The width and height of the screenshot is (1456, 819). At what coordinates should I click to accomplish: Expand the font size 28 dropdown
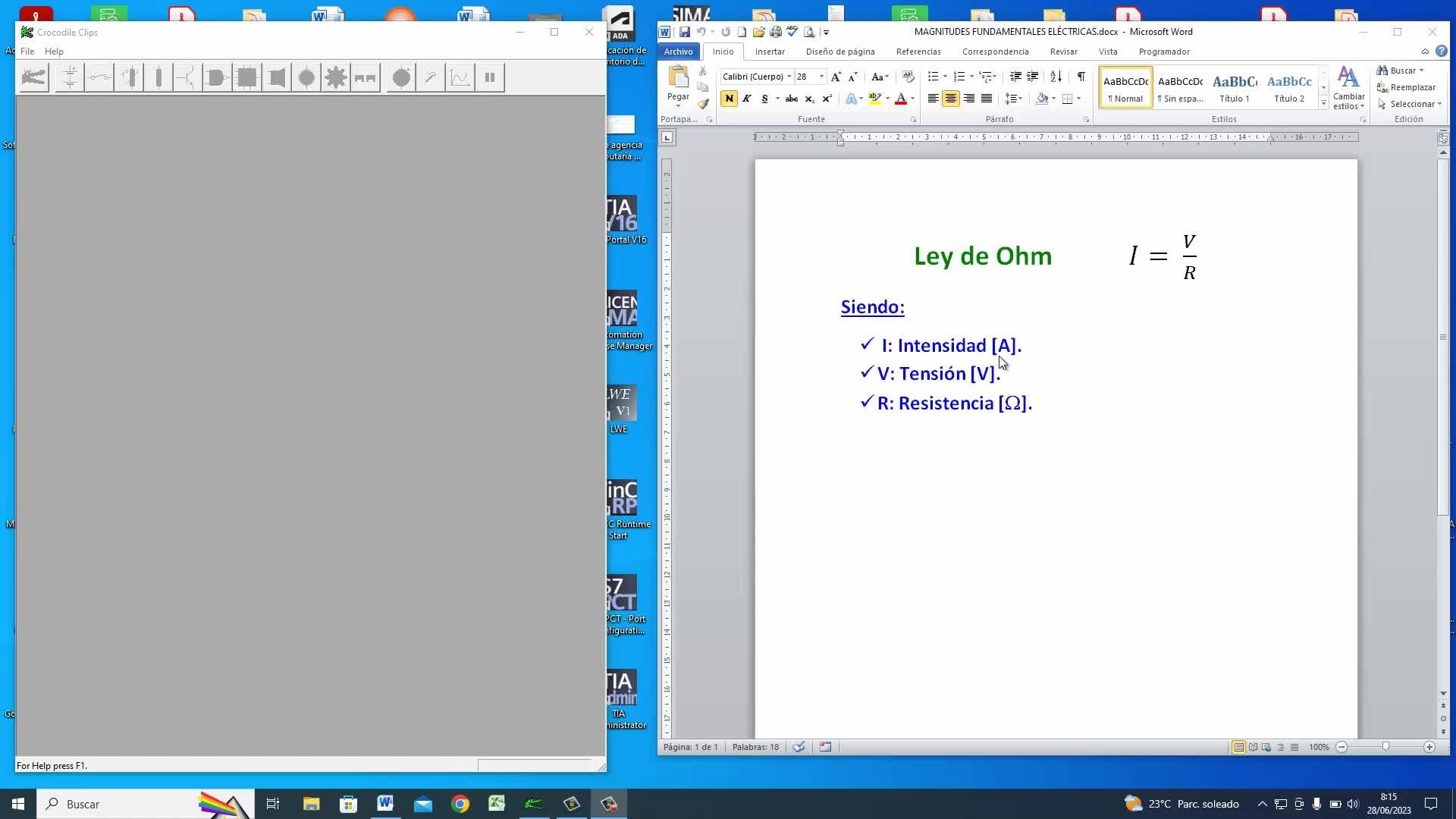point(821,77)
